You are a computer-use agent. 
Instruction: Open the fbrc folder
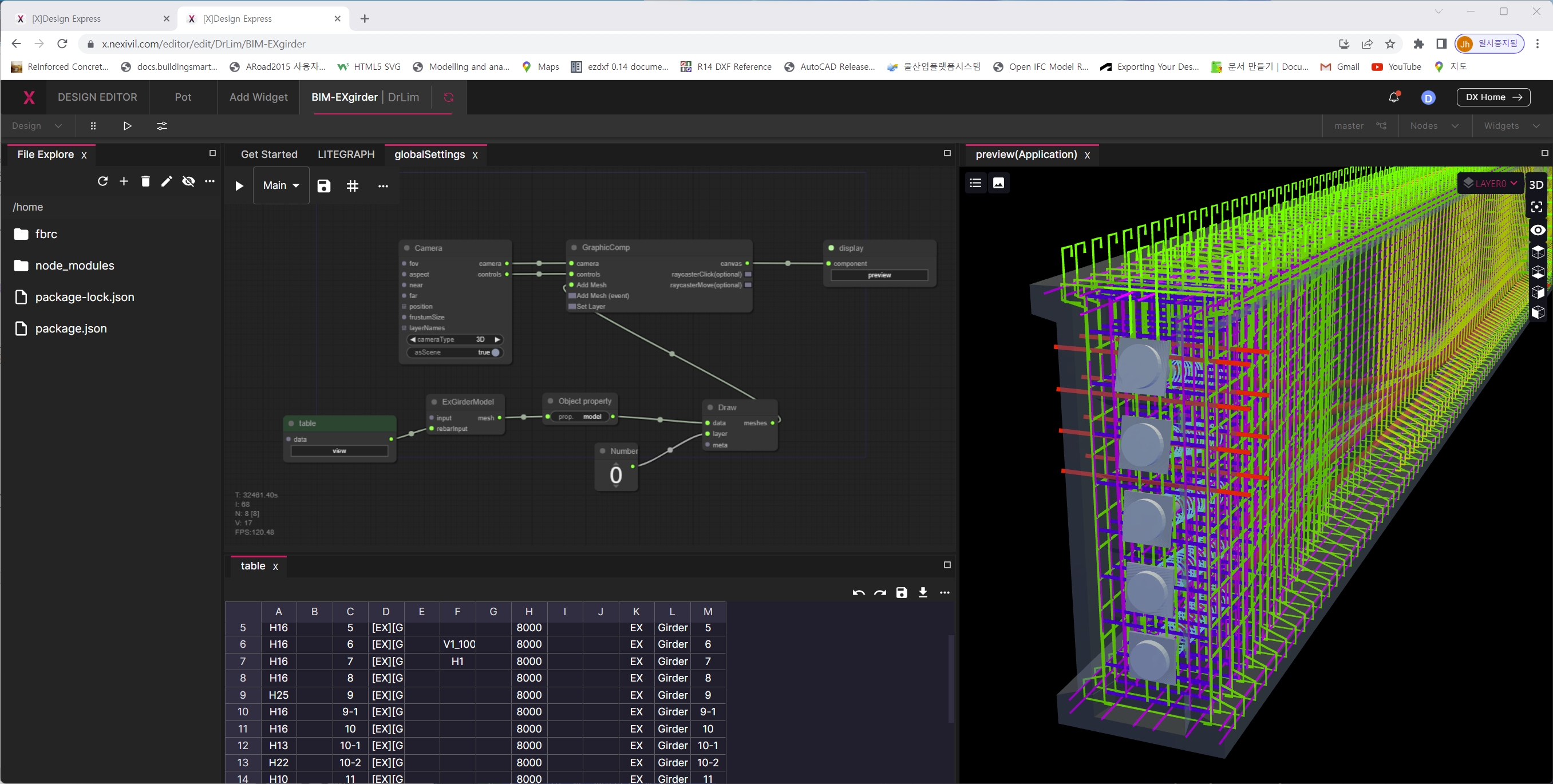[x=35, y=234]
